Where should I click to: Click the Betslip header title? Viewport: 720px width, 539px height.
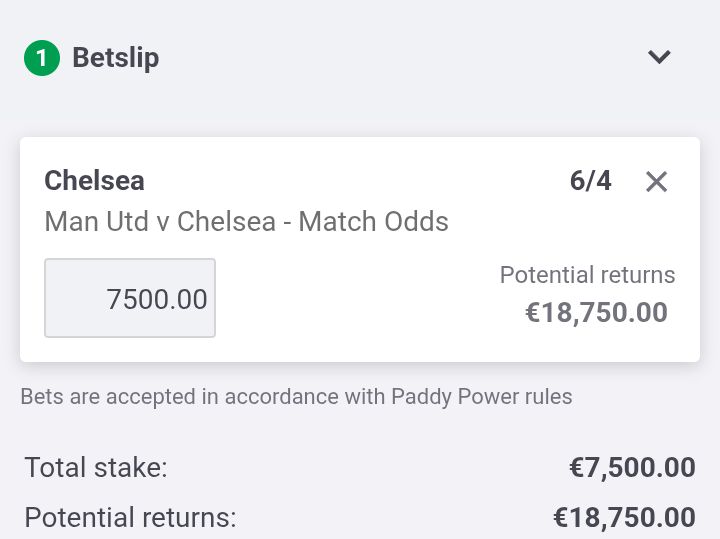(x=116, y=58)
